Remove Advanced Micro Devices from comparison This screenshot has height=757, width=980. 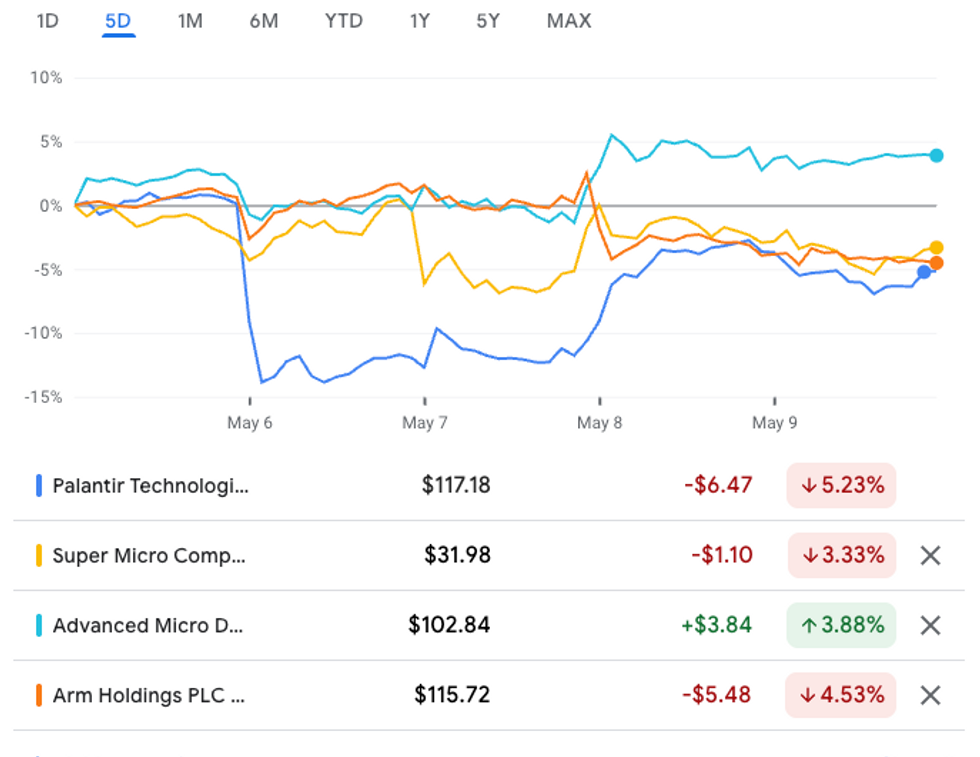(930, 625)
